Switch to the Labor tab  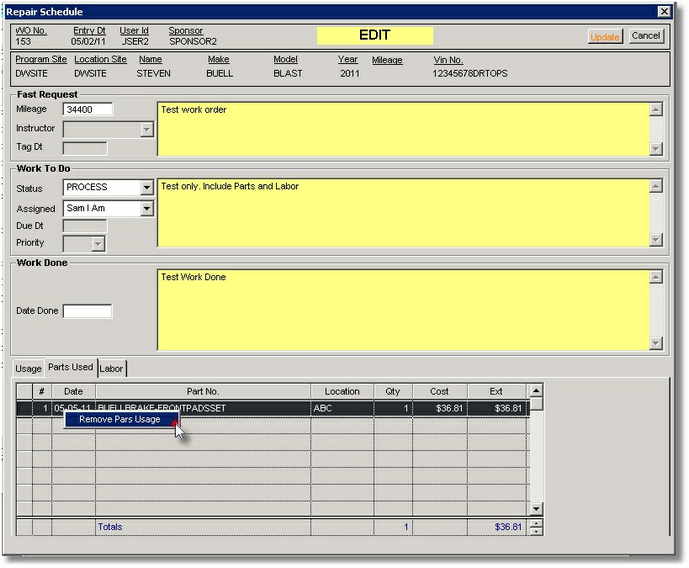click(x=111, y=369)
